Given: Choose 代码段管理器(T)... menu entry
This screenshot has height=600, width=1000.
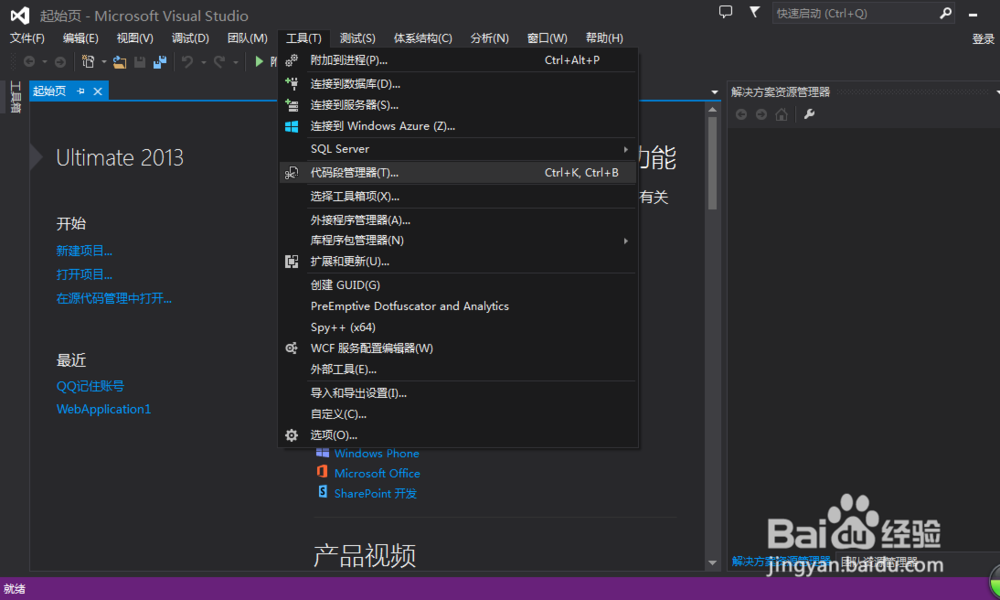Looking at the screenshot, I should tap(458, 173).
